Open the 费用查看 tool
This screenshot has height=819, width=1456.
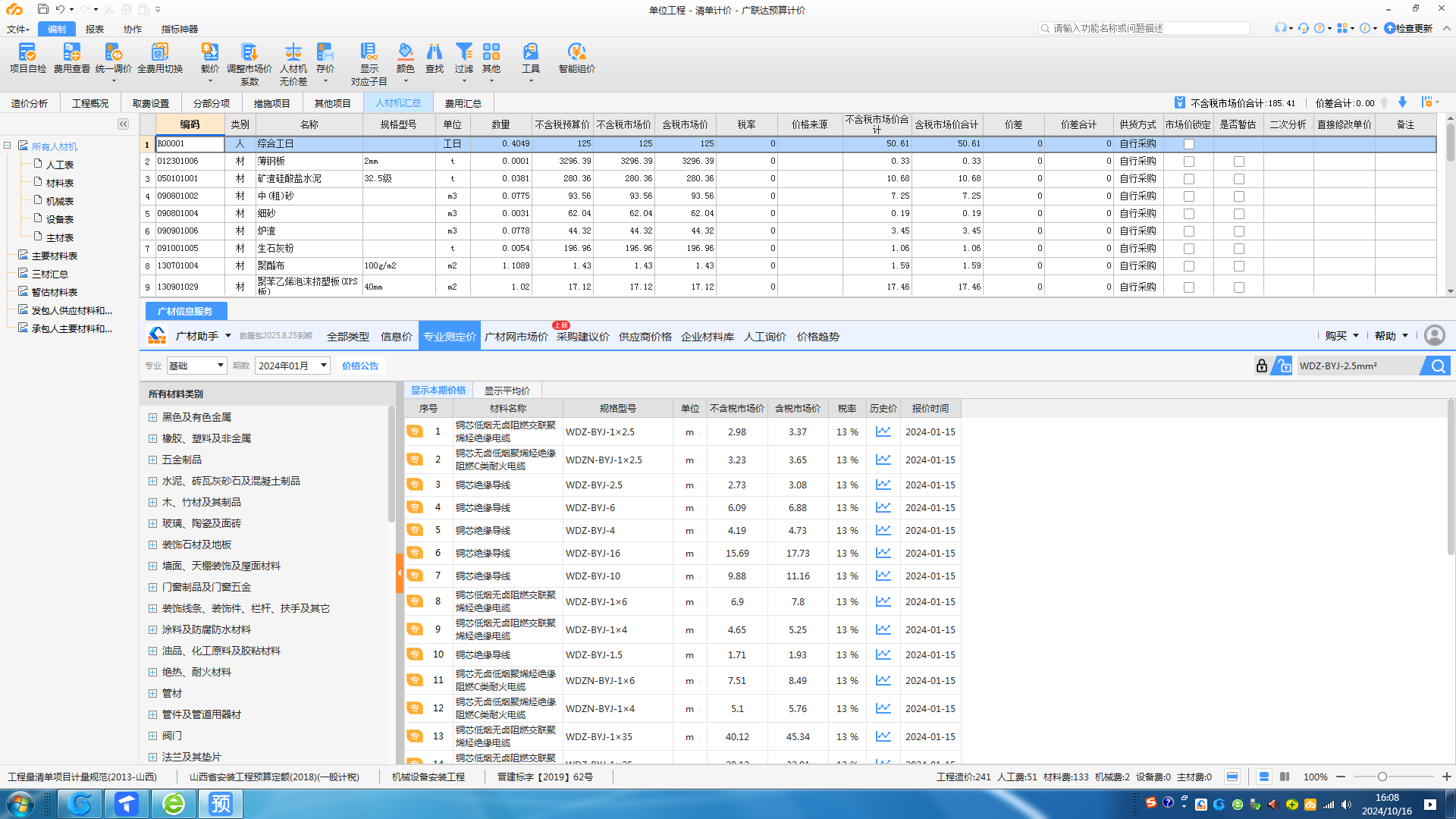click(x=71, y=58)
